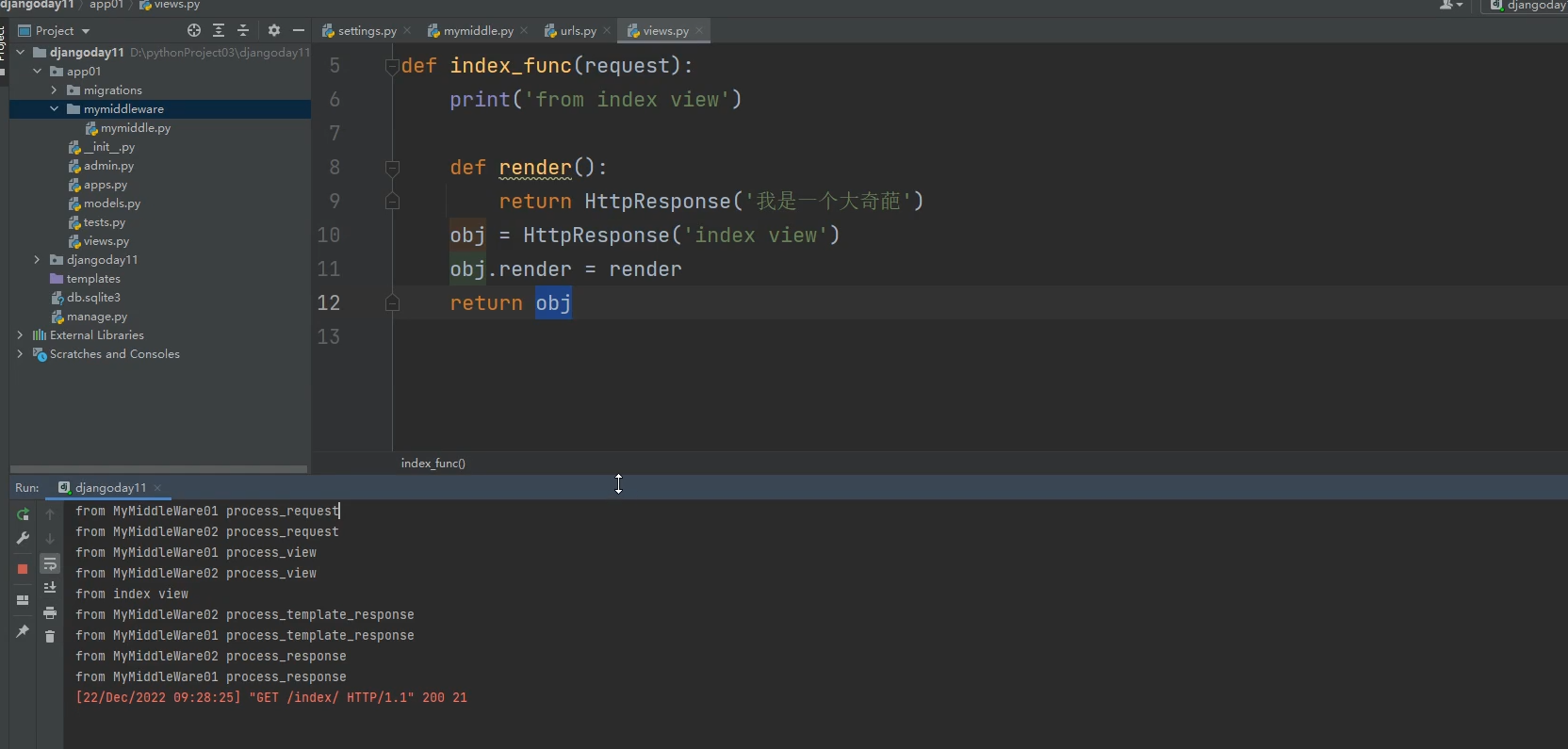Screen dimensions: 1568x749
Task: Pin the Run tab with pin icon
Action: [23, 631]
